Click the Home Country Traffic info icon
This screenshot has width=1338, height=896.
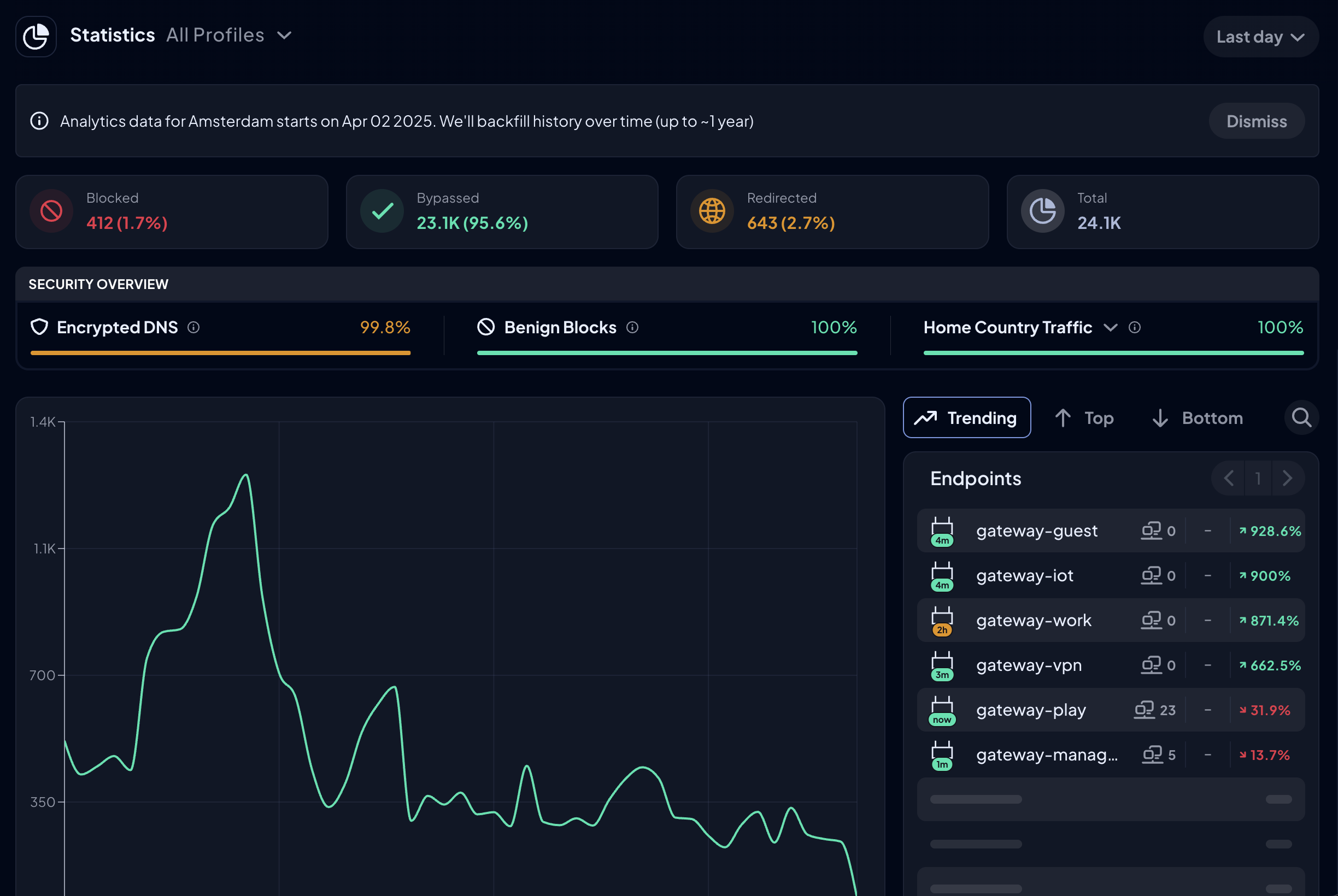1135,327
